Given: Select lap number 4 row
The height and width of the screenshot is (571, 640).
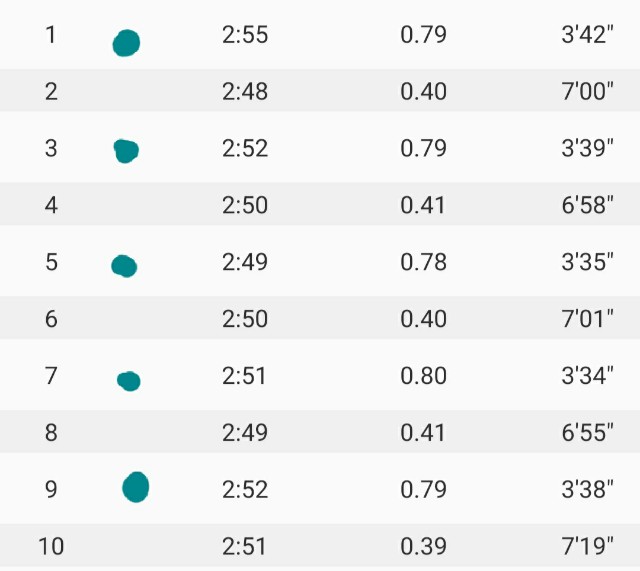Looking at the screenshot, I should coord(320,204).
